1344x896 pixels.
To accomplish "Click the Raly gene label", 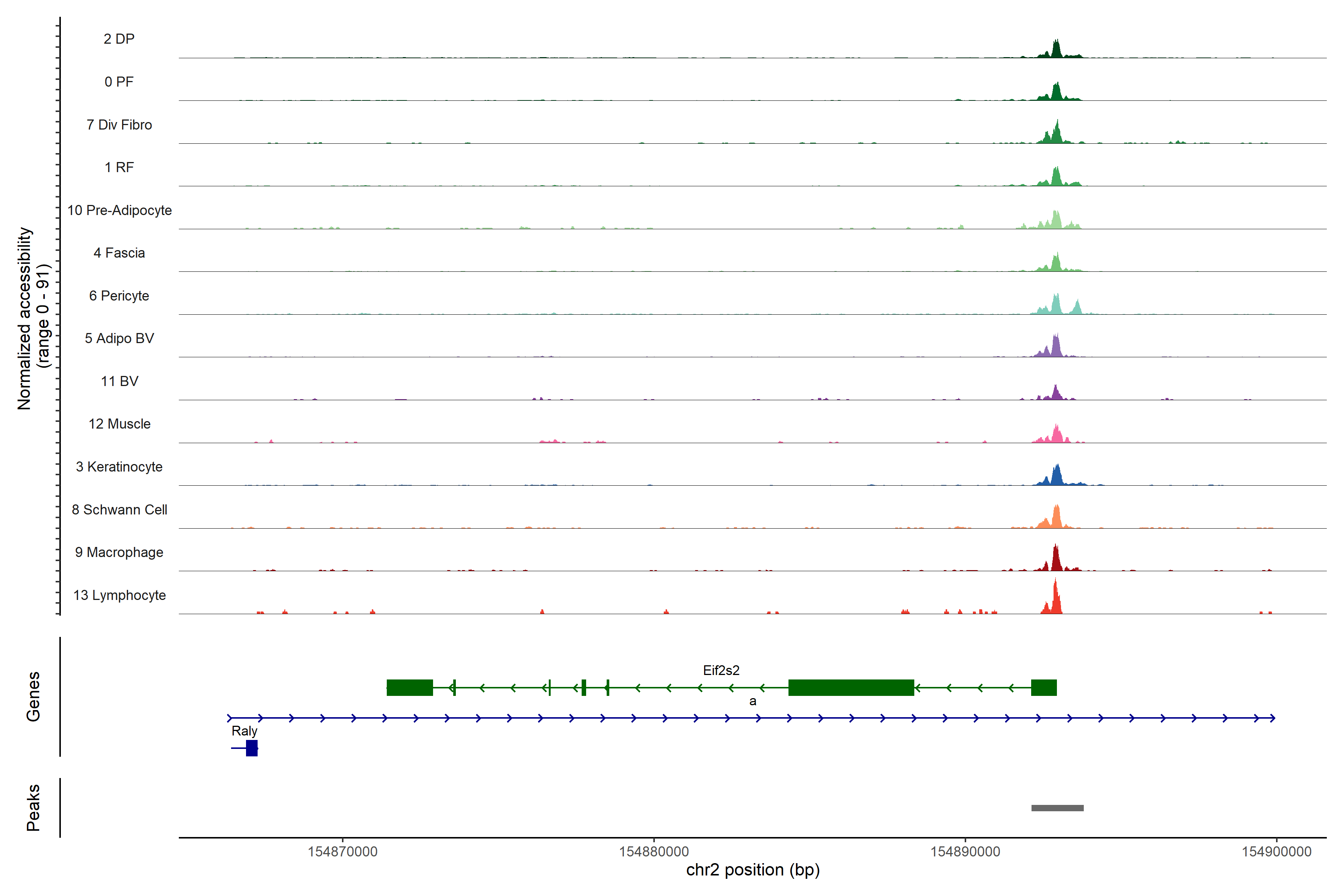I will pyautogui.click(x=244, y=731).
